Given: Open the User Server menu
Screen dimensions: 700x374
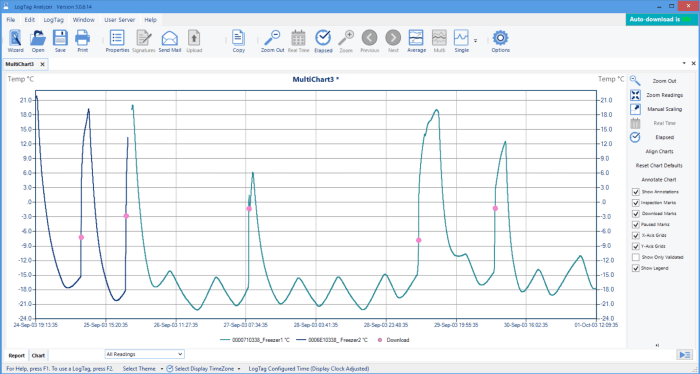Looking at the screenshot, I should coord(120,20).
